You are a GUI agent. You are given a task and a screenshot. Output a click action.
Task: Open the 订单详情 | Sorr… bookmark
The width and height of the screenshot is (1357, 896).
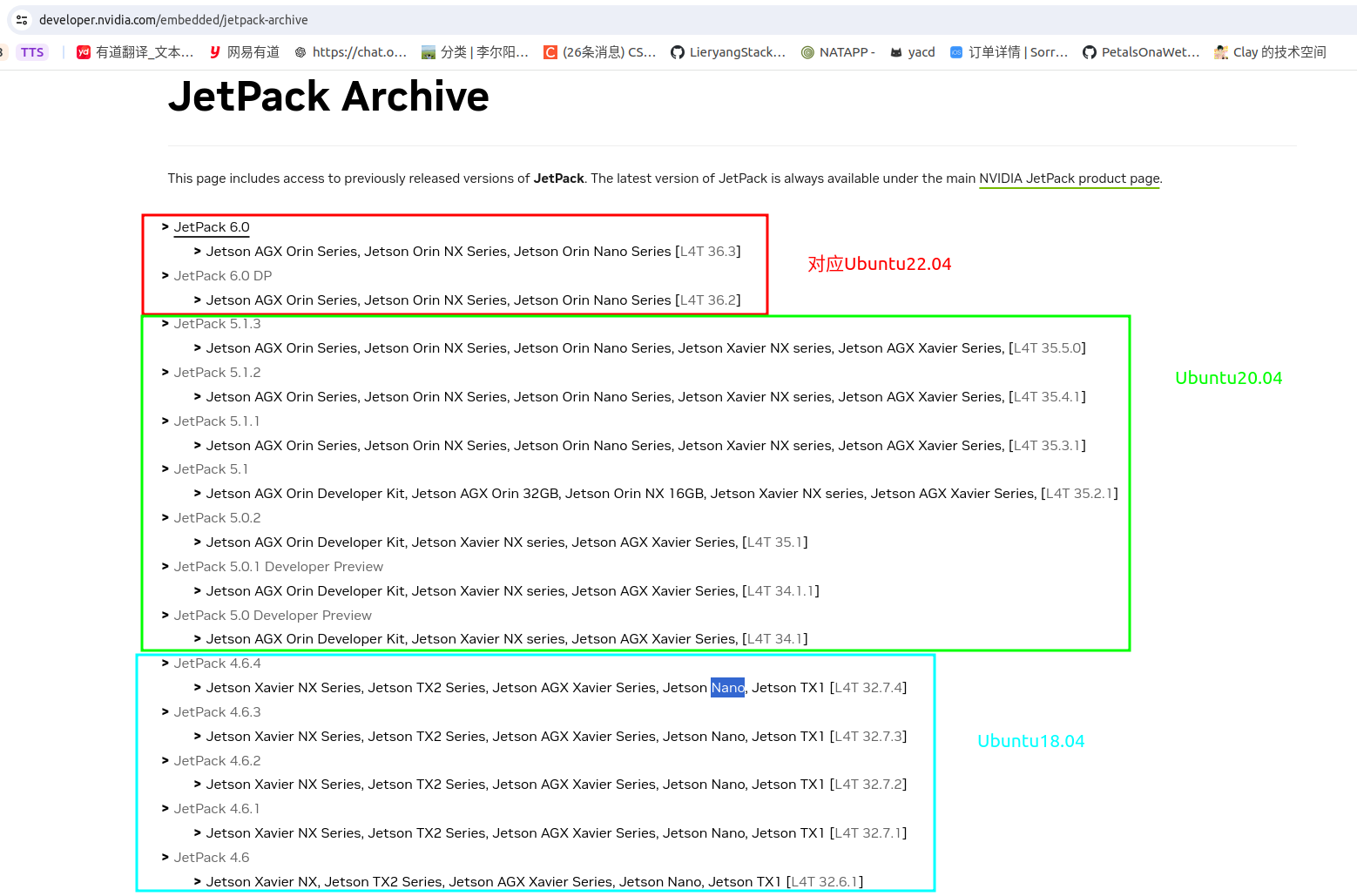[x=1009, y=52]
